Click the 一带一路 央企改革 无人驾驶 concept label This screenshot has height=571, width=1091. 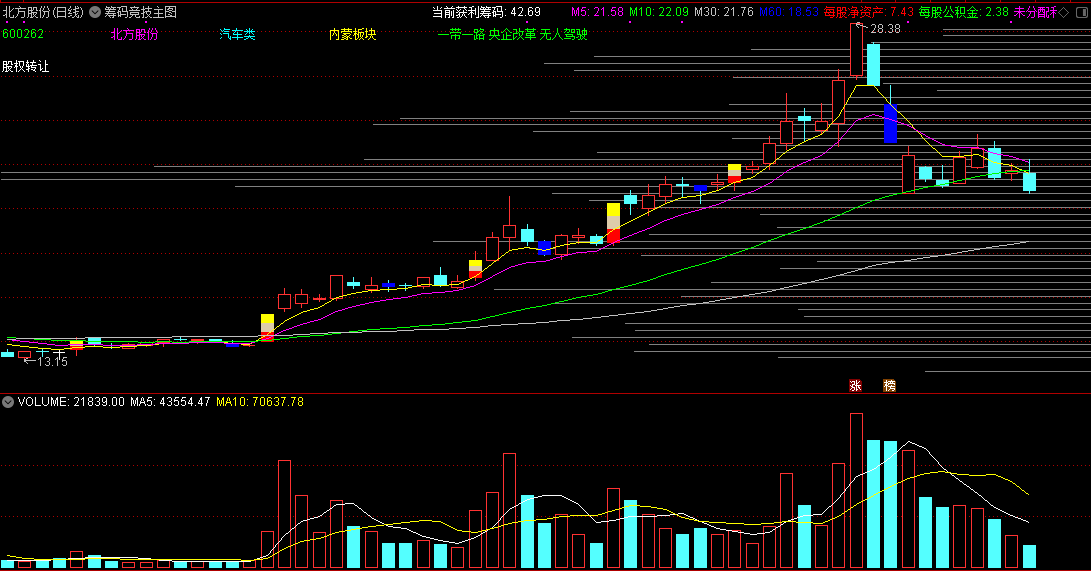click(x=513, y=34)
